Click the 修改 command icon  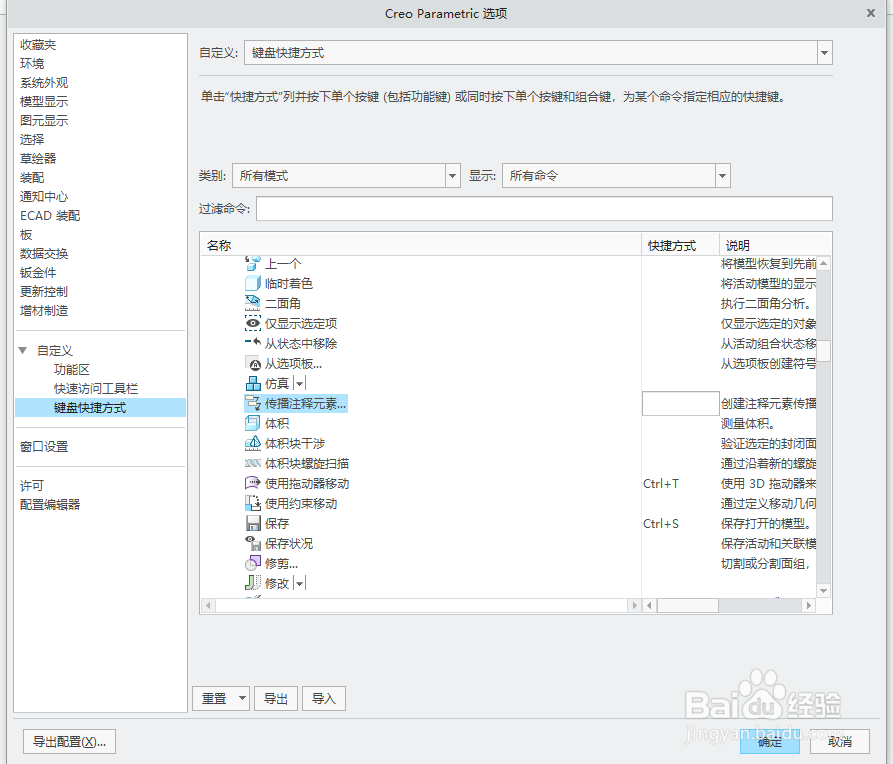point(253,583)
